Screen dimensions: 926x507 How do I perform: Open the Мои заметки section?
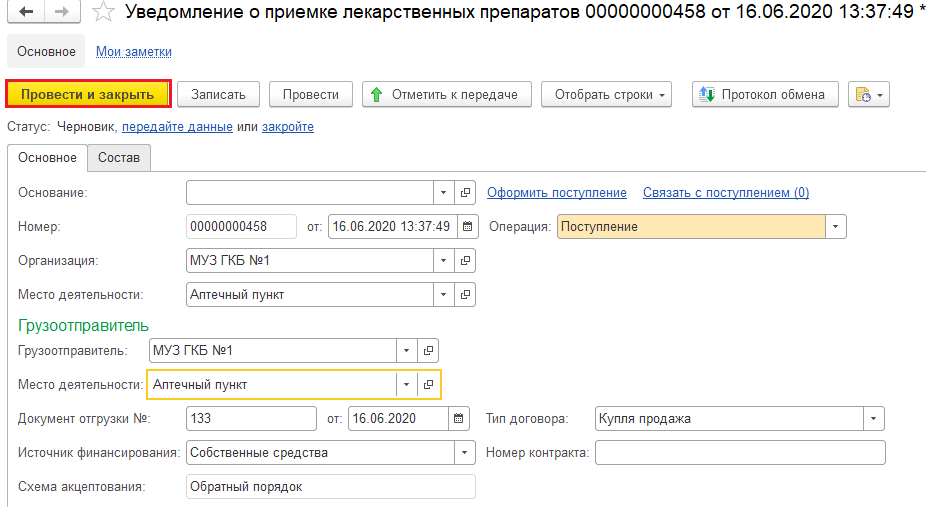point(134,52)
